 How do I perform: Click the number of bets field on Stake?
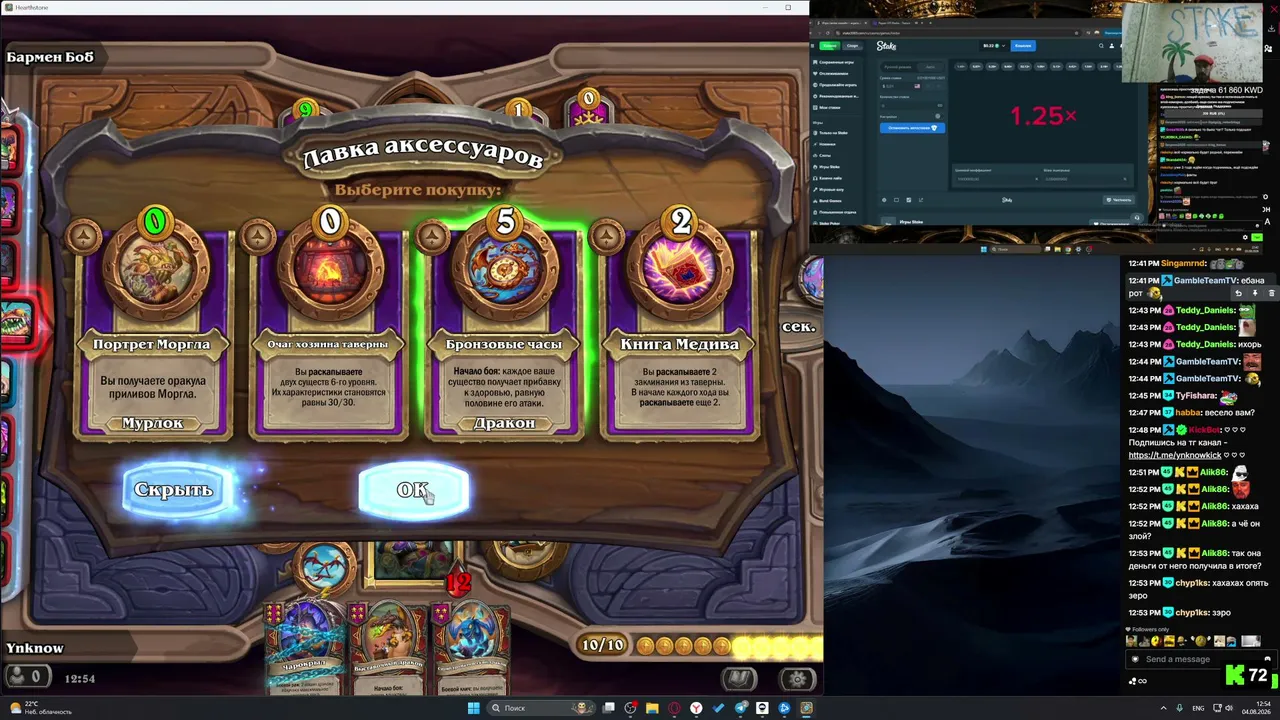[x=911, y=105]
